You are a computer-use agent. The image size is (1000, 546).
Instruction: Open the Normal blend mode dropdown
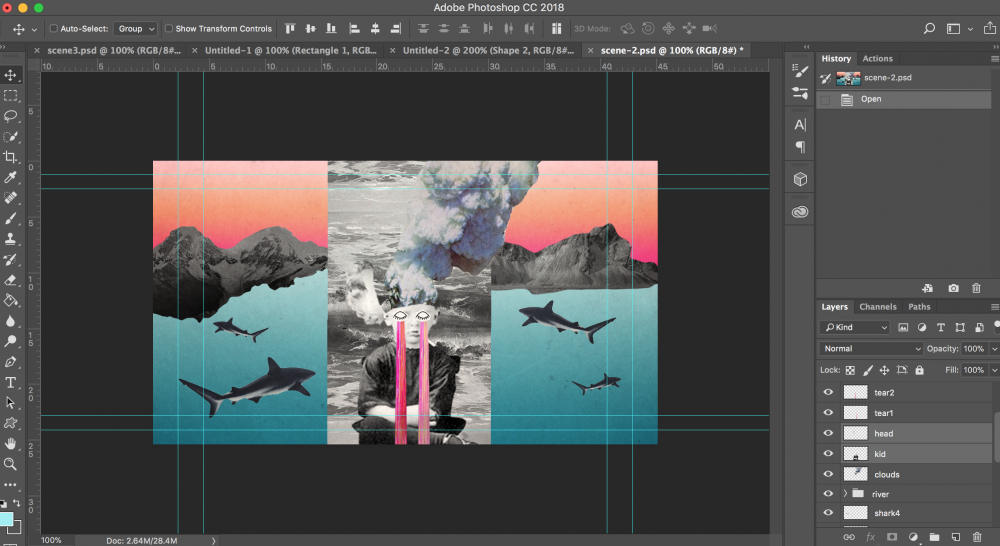pos(871,348)
